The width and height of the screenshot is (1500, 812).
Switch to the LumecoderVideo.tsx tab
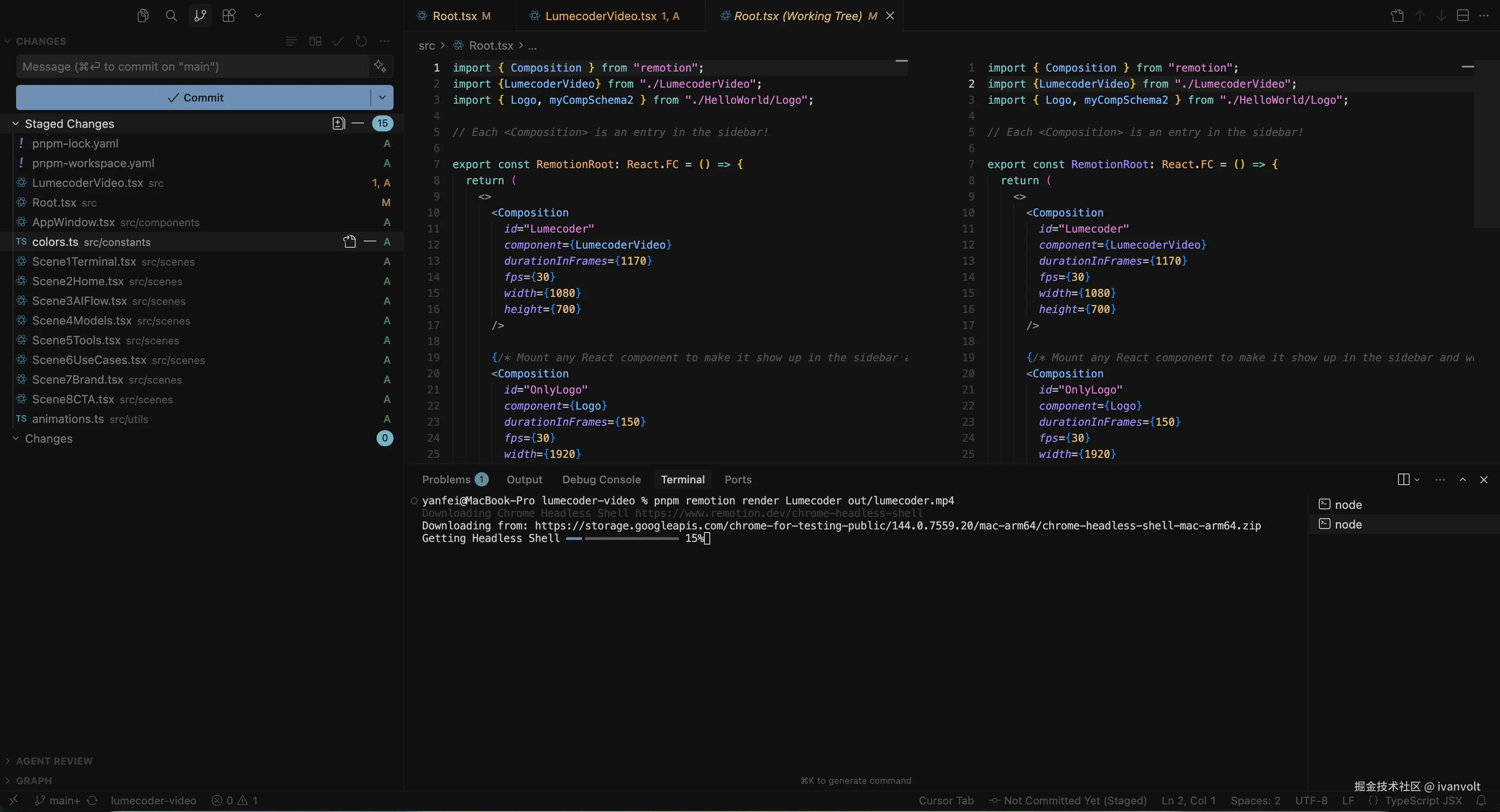tap(600, 16)
